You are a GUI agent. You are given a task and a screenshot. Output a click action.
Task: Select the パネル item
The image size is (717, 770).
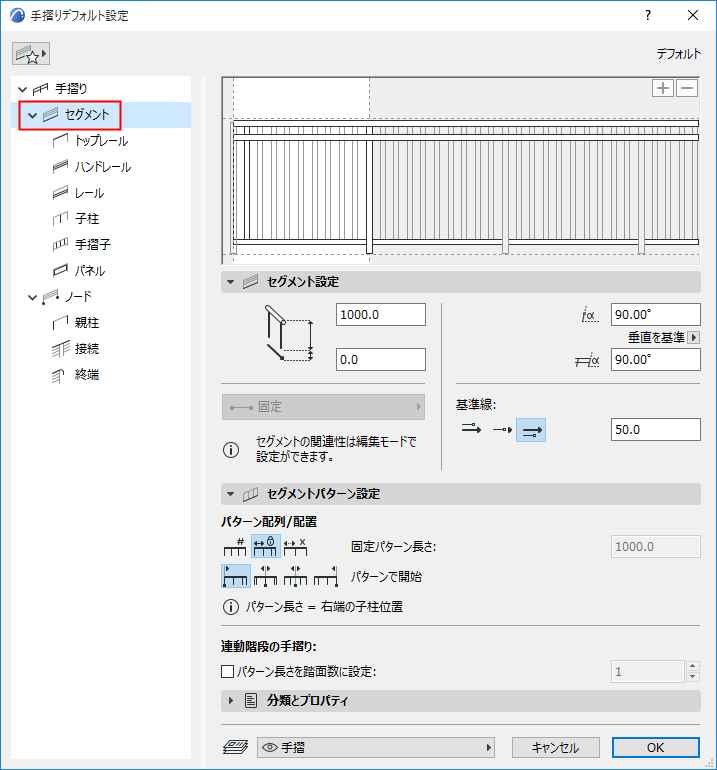pyautogui.click(x=90, y=271)
